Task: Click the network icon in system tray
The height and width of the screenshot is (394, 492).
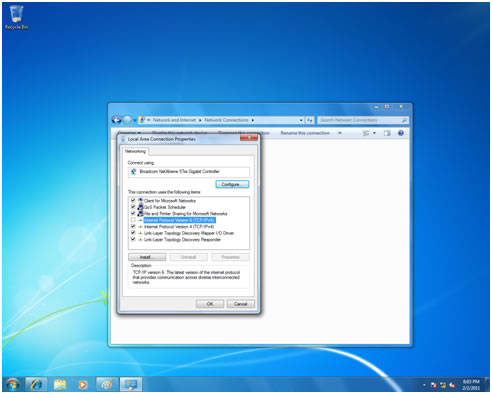Action: 443,385
